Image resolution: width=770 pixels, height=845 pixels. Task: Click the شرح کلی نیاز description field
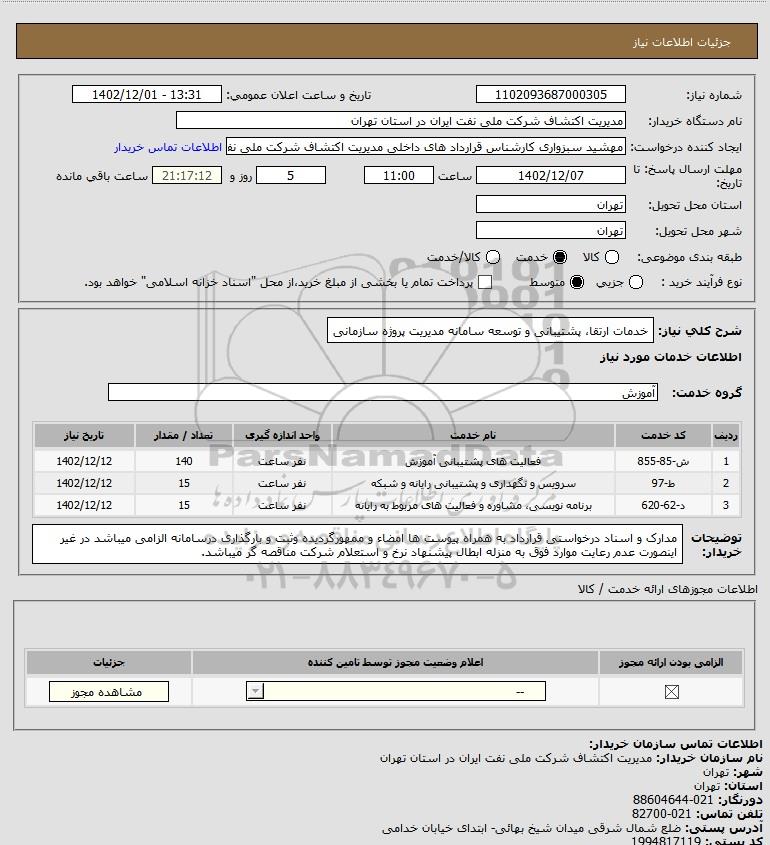[490, 330]
